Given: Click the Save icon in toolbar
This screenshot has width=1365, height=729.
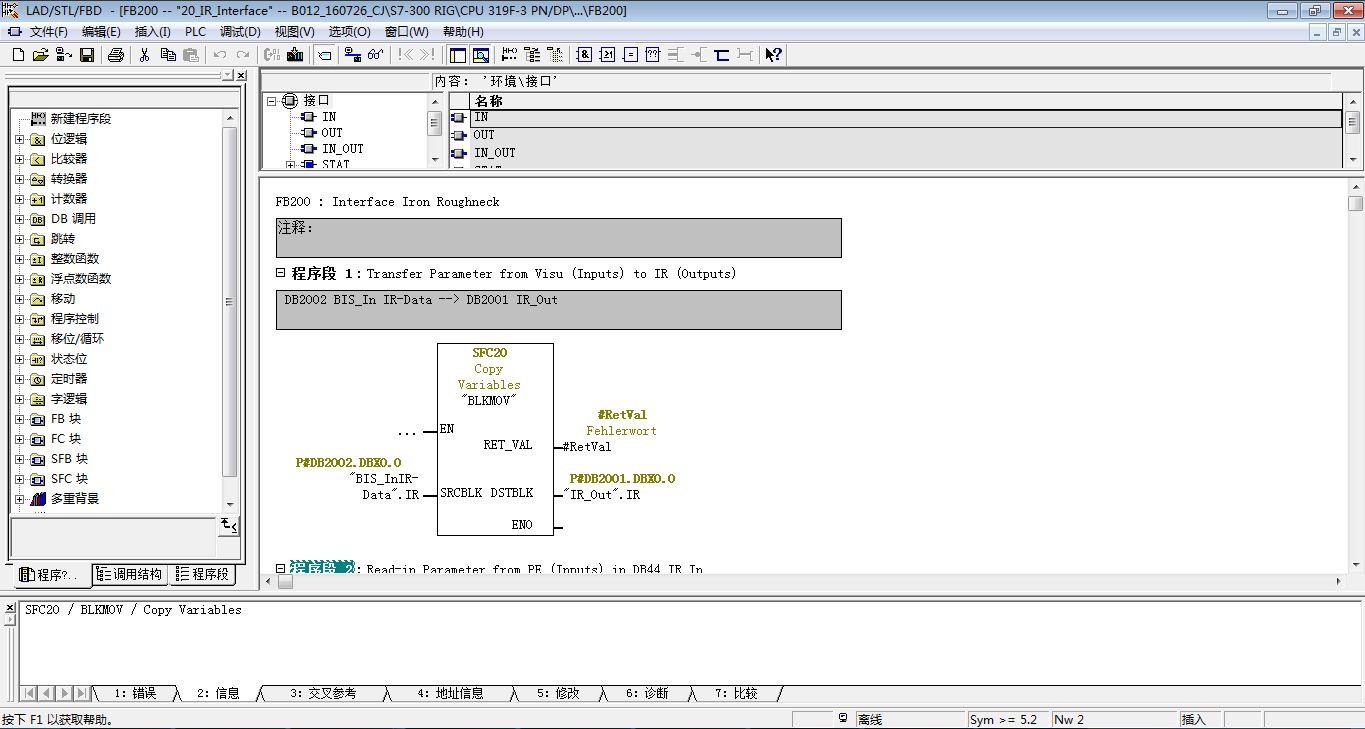Looking at the screenshot, I should click(87, 55).
